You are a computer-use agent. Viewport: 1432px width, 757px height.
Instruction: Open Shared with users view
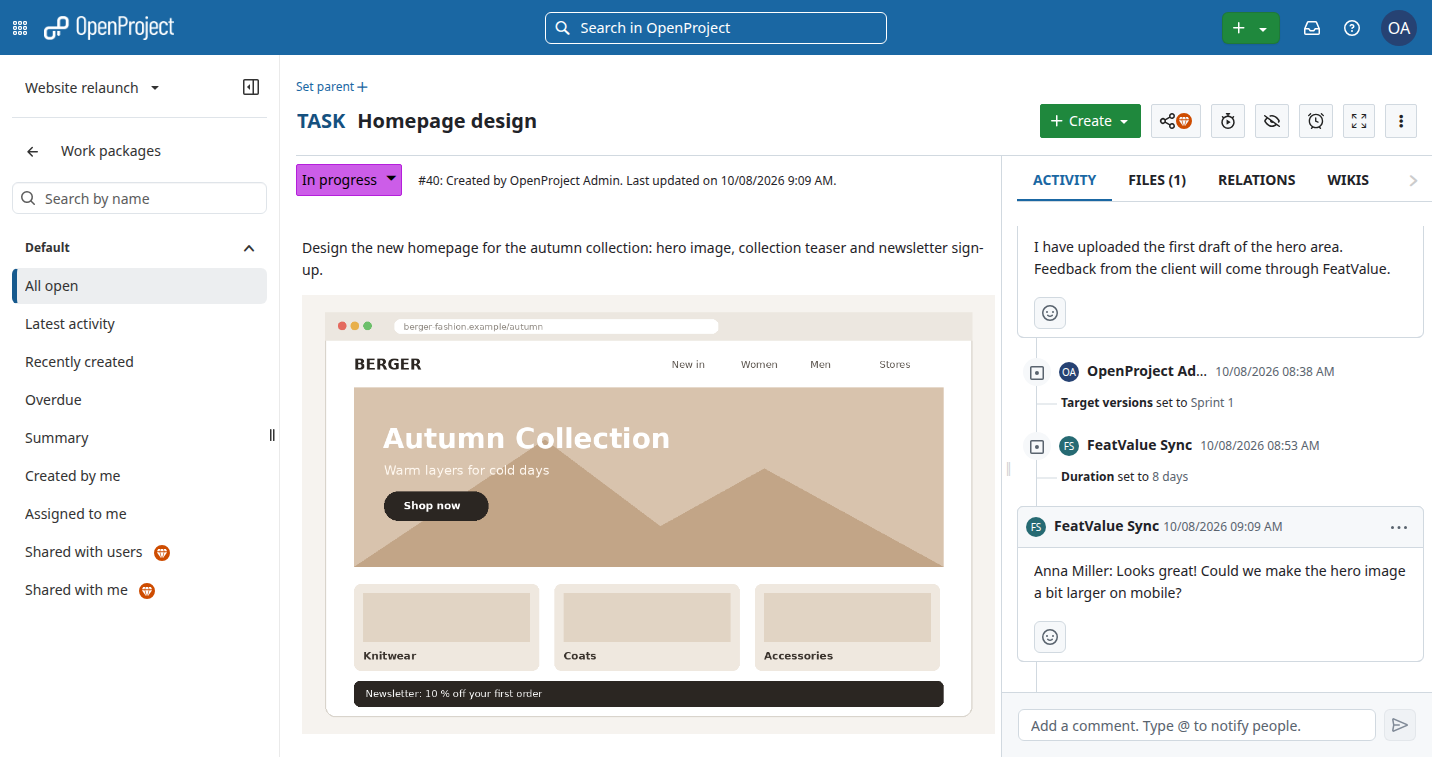[x=140, y=552]
